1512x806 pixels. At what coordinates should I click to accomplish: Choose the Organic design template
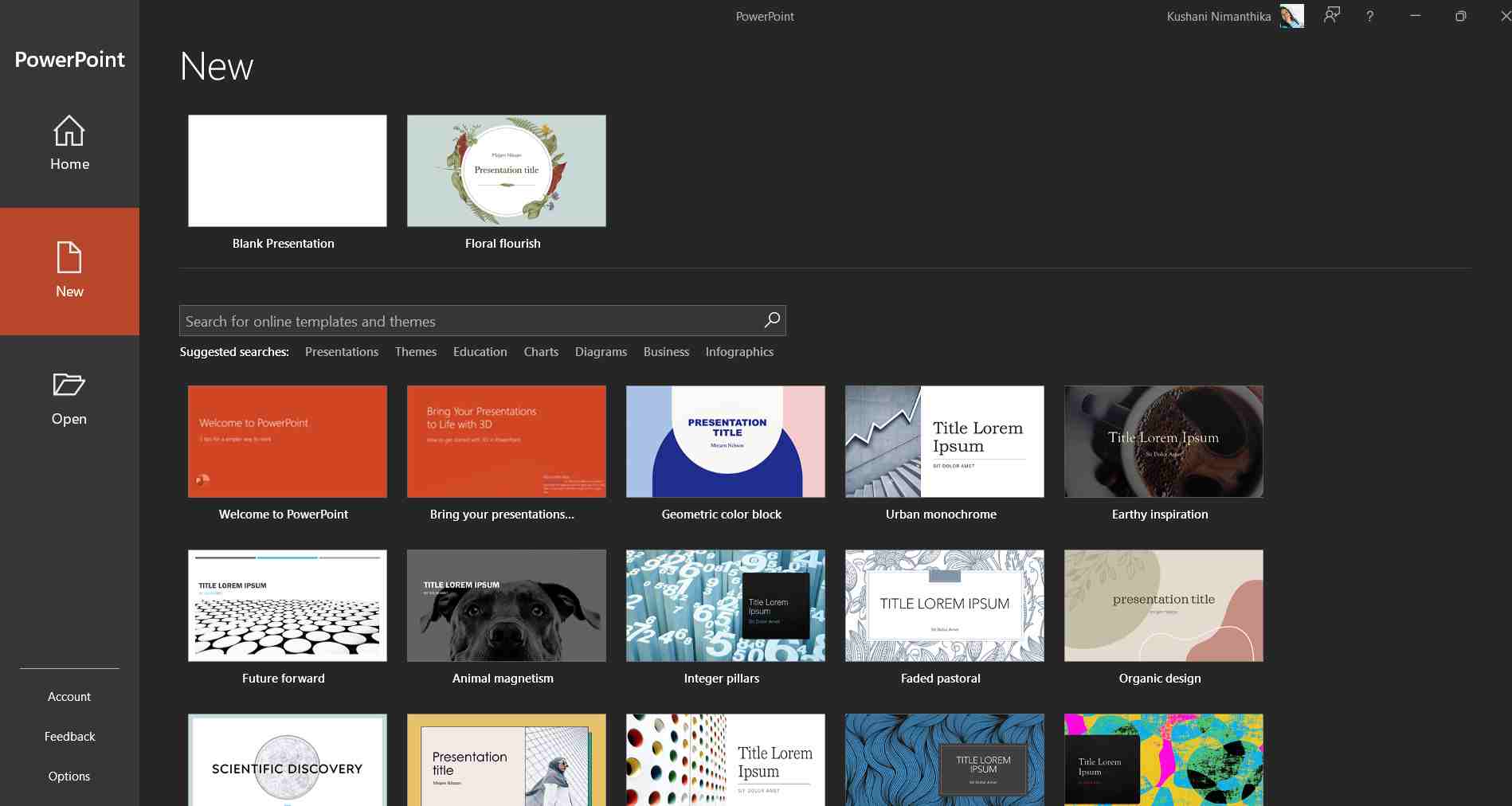[1163, 605]
